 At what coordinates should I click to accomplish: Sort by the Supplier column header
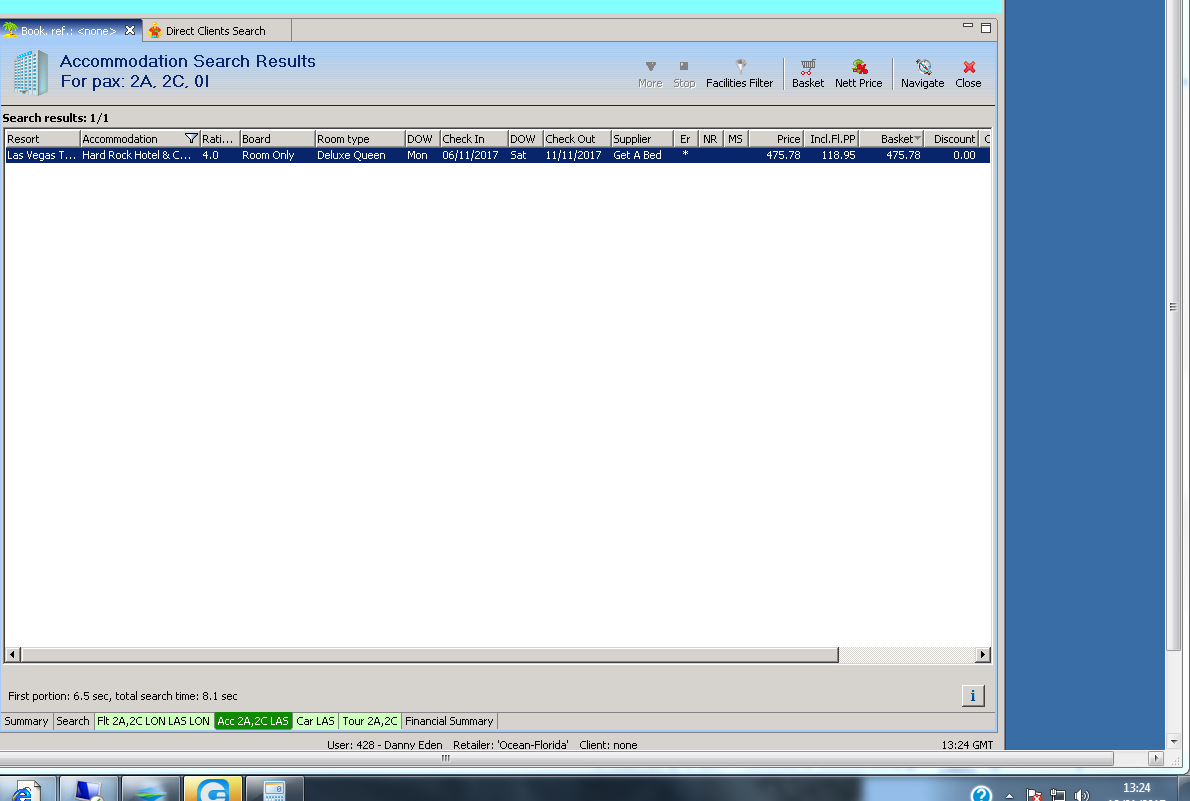(642, 139)
